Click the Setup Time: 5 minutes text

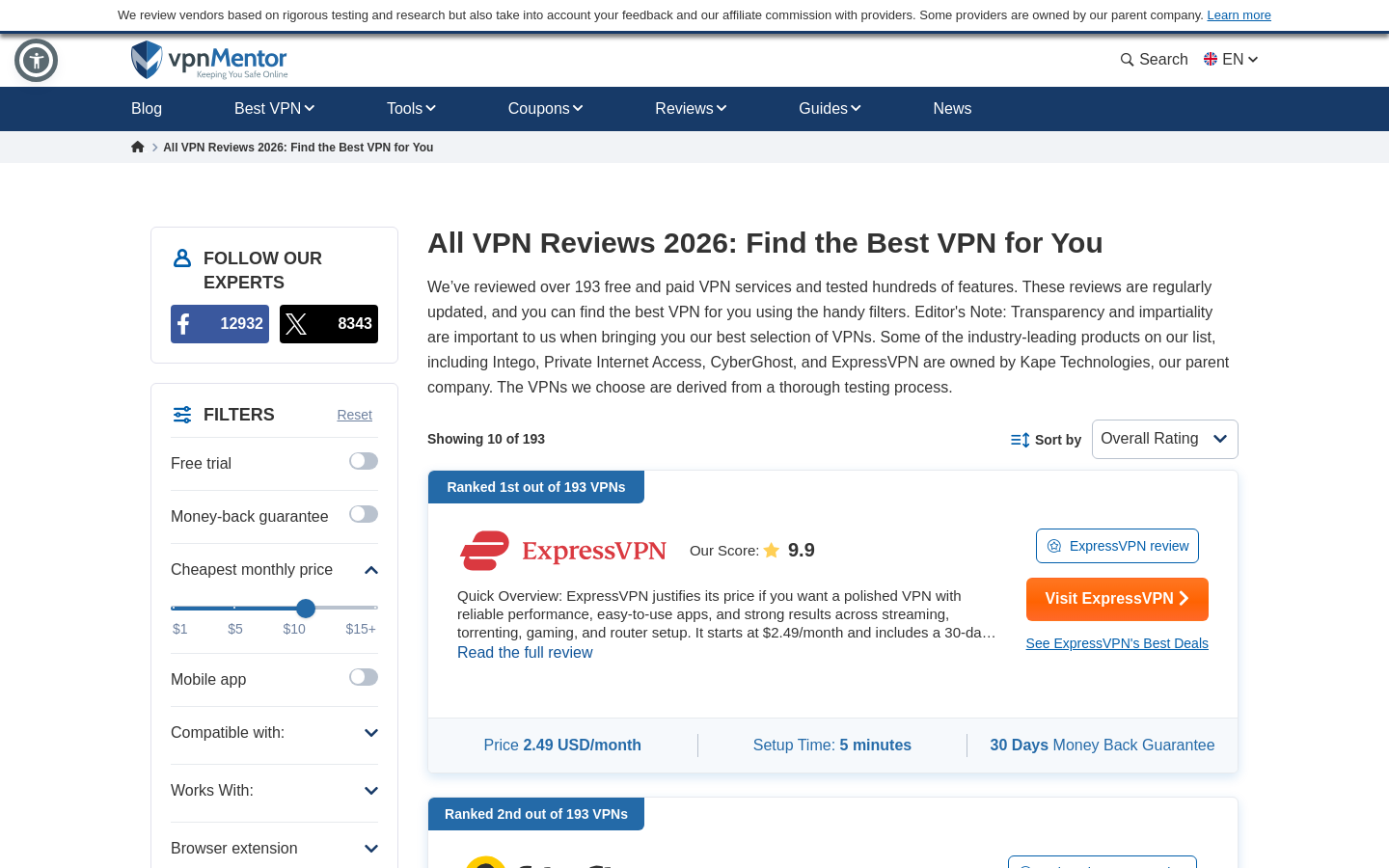coord(832,746)
